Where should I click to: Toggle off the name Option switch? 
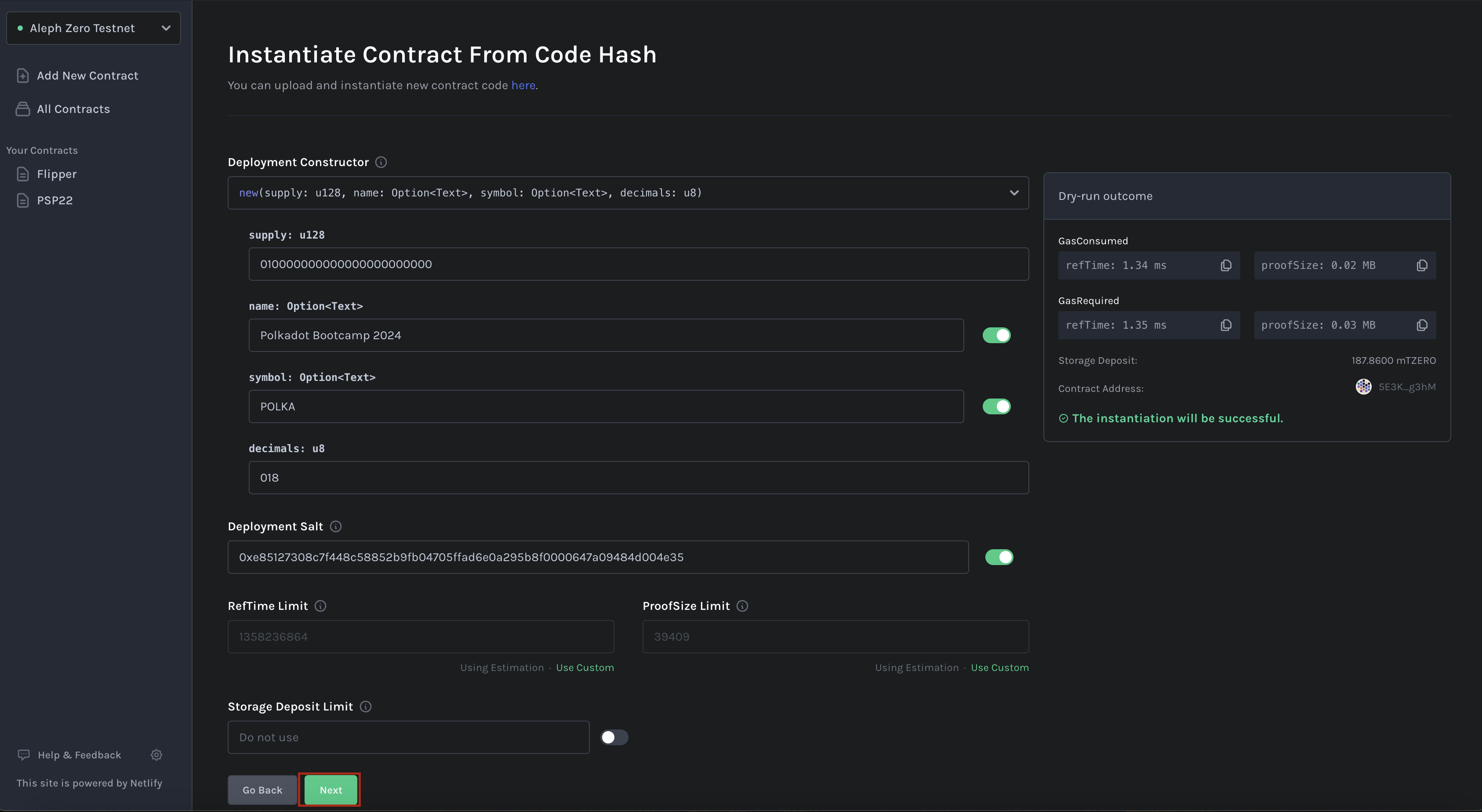tap(996, 335)
